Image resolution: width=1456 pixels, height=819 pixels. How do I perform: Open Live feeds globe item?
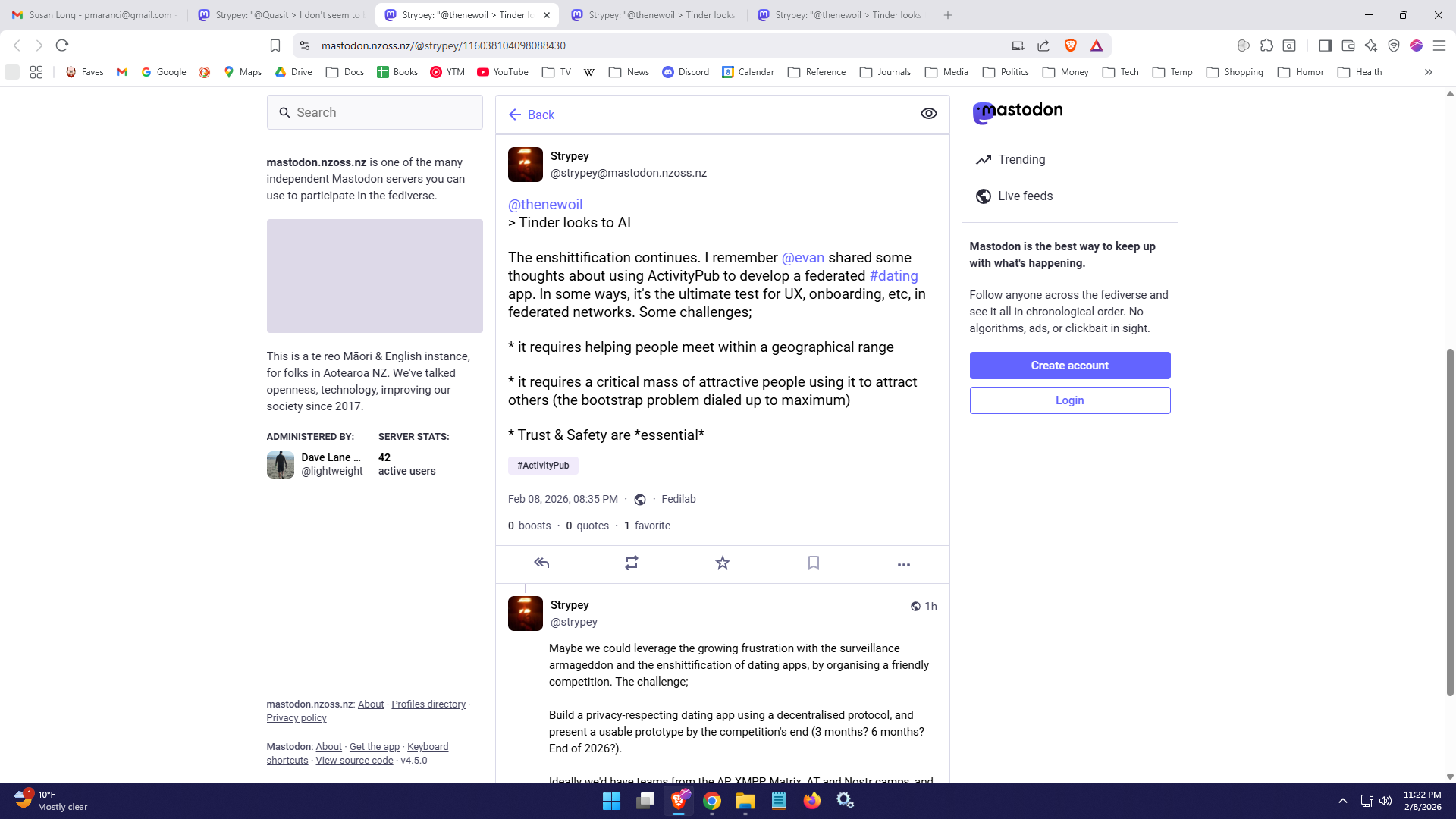1025,196
